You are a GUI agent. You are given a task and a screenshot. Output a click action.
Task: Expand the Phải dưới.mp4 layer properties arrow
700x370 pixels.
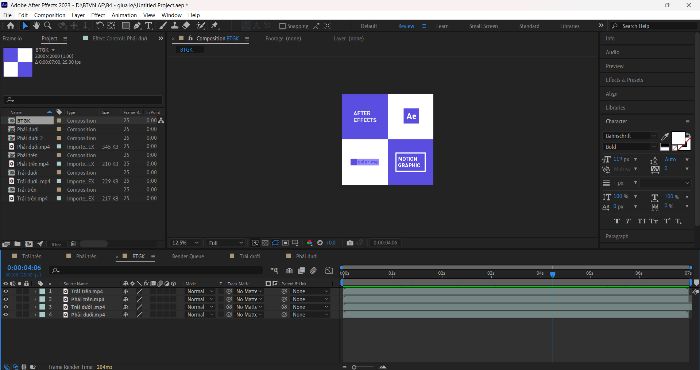coord(36,315)
